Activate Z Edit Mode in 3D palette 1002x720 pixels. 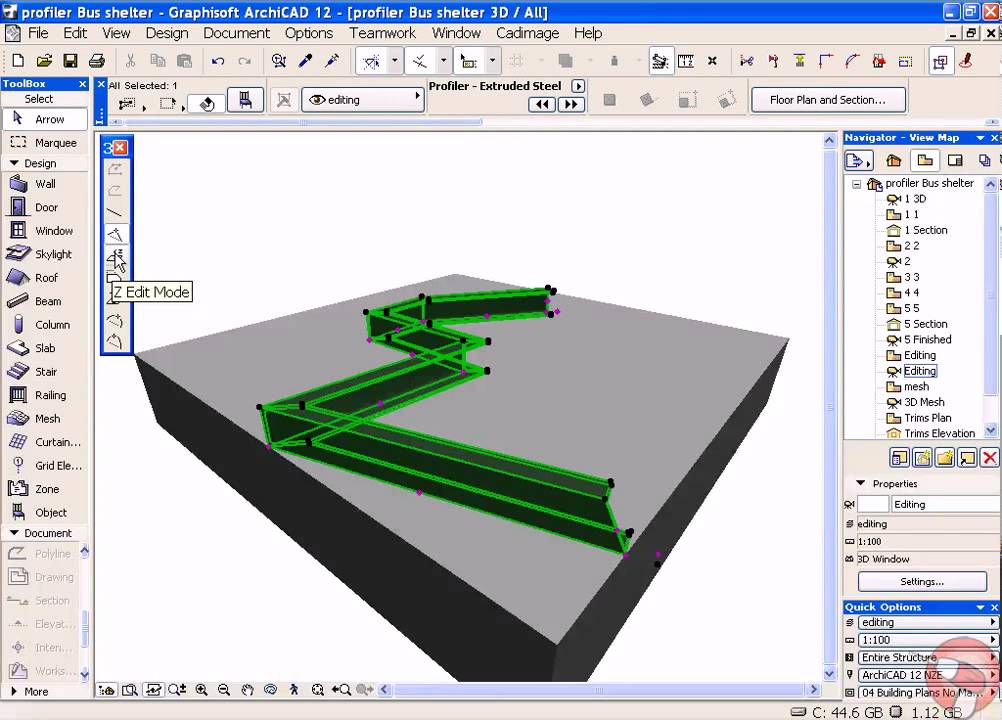pos(116,257)
